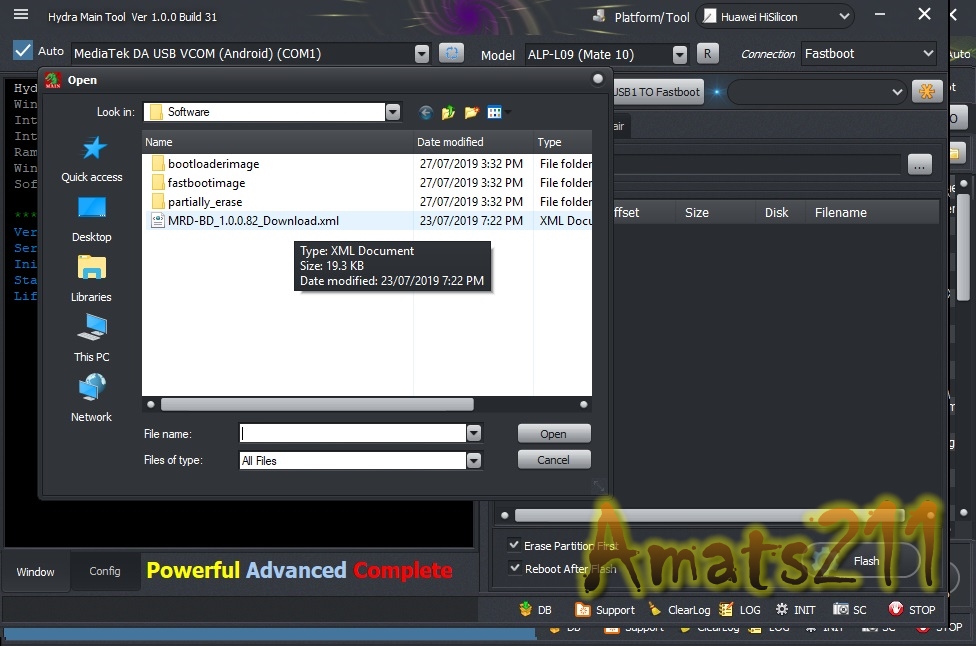Viewport: 976px width, 646px height.
Task: Expand the COM port dropdown arrow
Action: 421,54
